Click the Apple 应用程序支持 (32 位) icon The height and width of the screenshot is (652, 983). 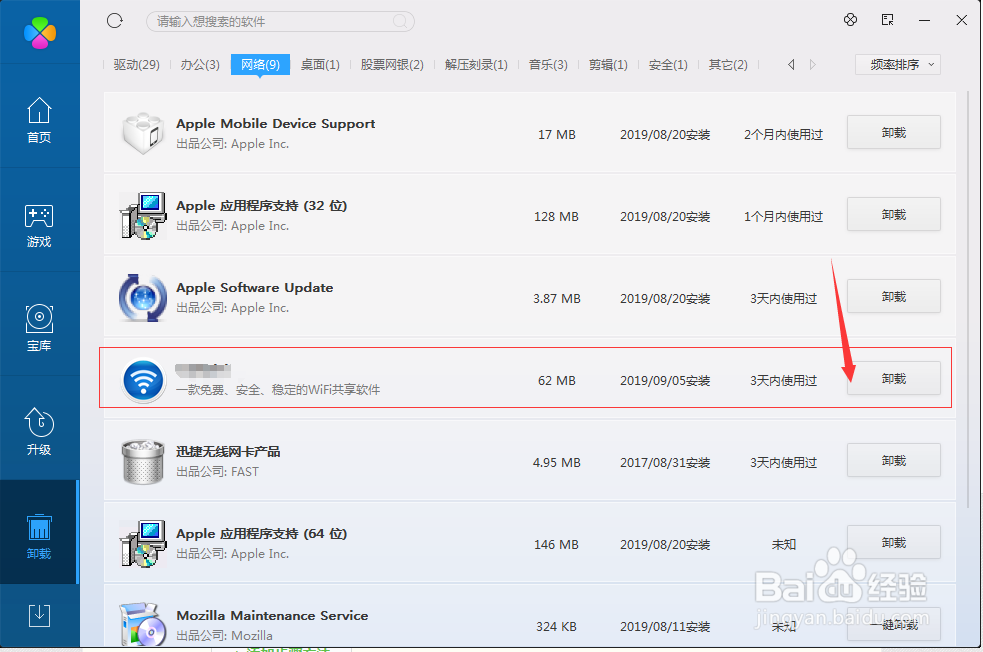(143, 216)
